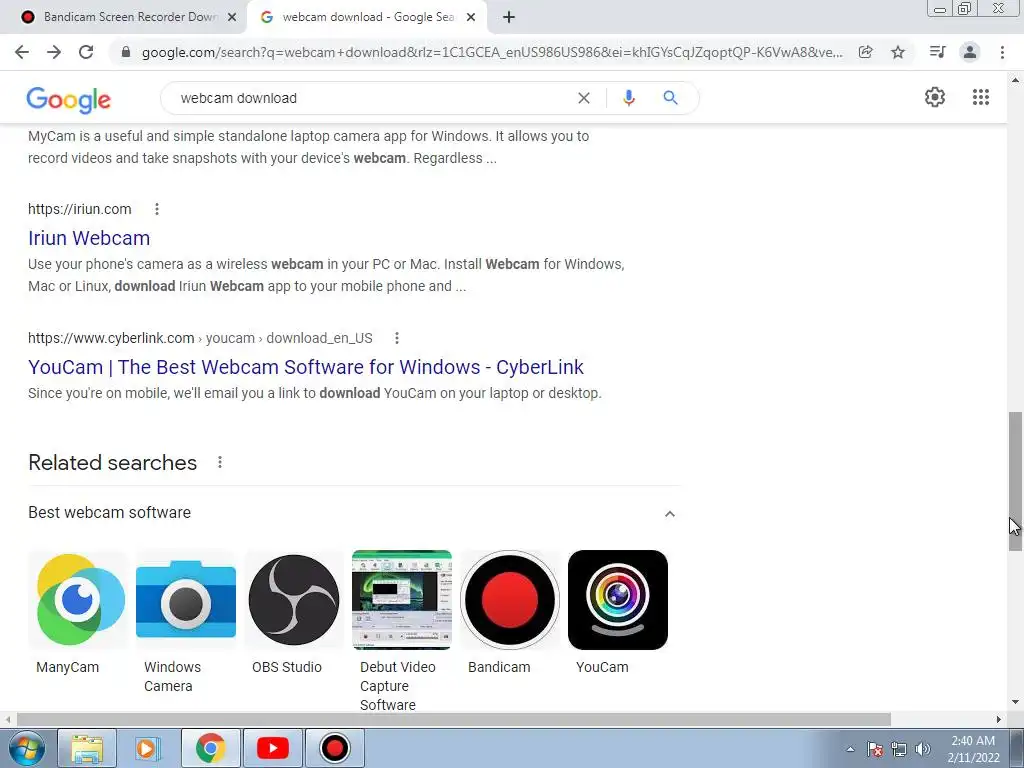Viewport: 1024px width, 768px height.
Task: Reload the current page
Action: (86, 52)
